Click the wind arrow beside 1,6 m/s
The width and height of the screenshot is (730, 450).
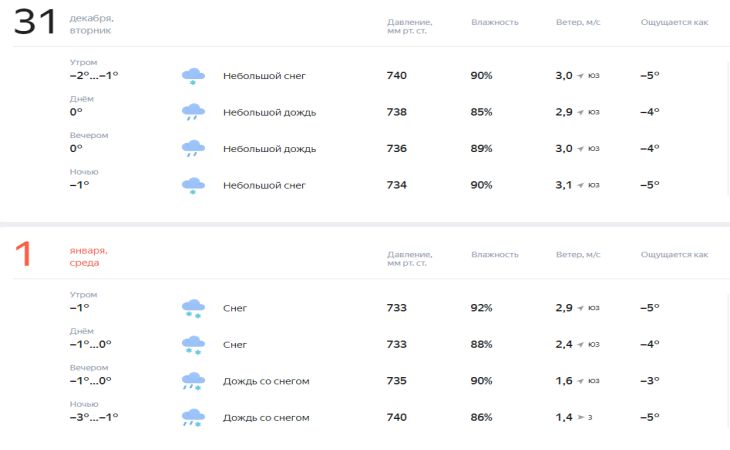(581, 381)
